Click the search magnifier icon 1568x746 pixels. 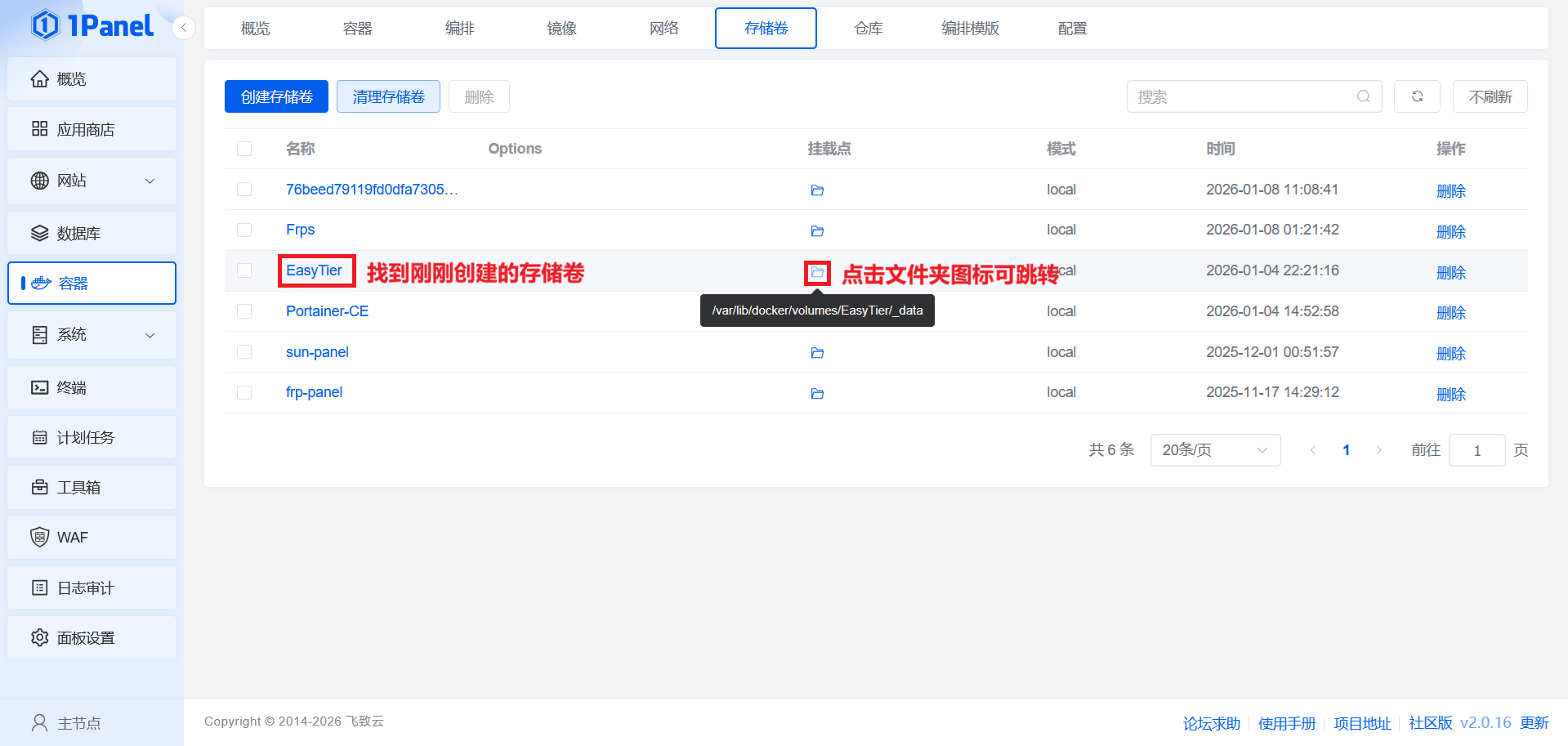1363,96
